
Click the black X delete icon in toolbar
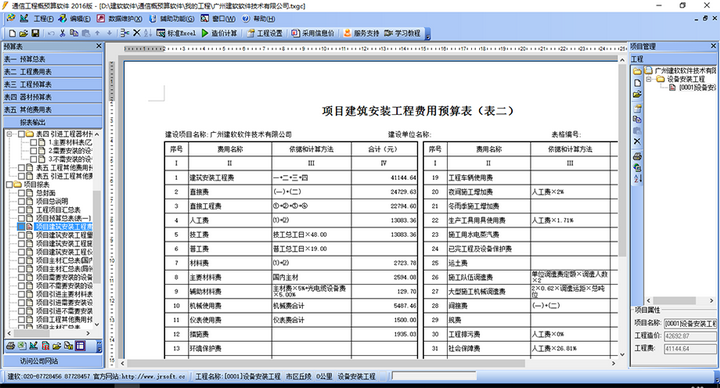coord(137,33)
